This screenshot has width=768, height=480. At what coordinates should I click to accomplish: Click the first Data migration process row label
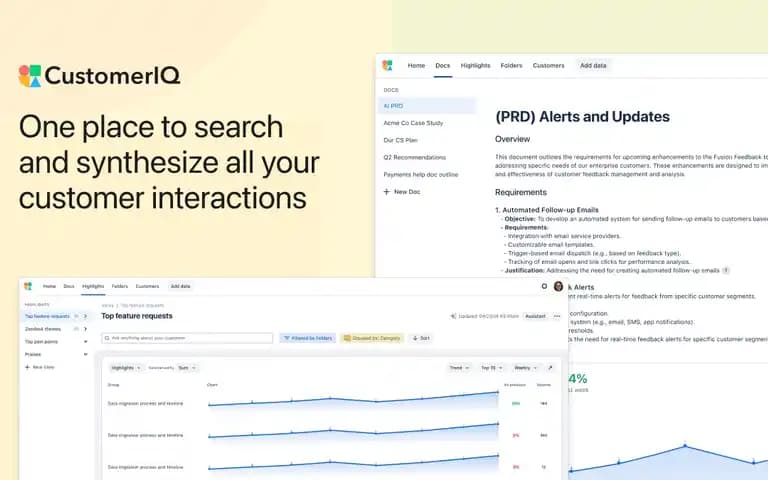[145, 404]
